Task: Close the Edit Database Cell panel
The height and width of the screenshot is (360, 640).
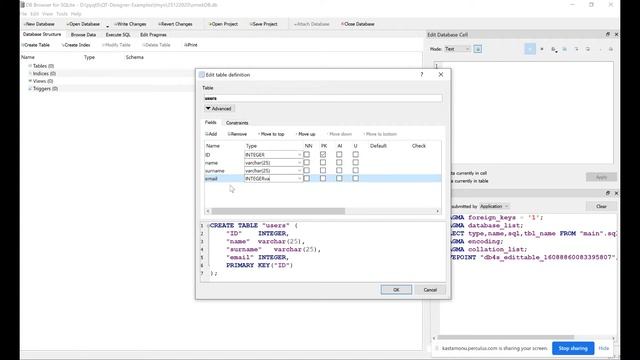Action: pos(616,34)
